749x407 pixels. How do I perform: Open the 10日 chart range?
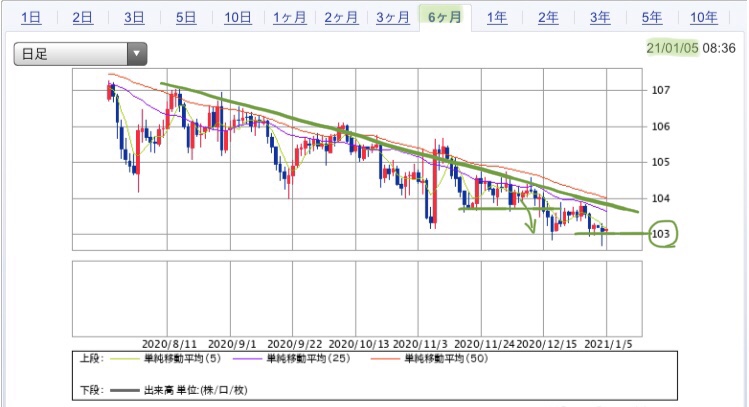(237, 18)
